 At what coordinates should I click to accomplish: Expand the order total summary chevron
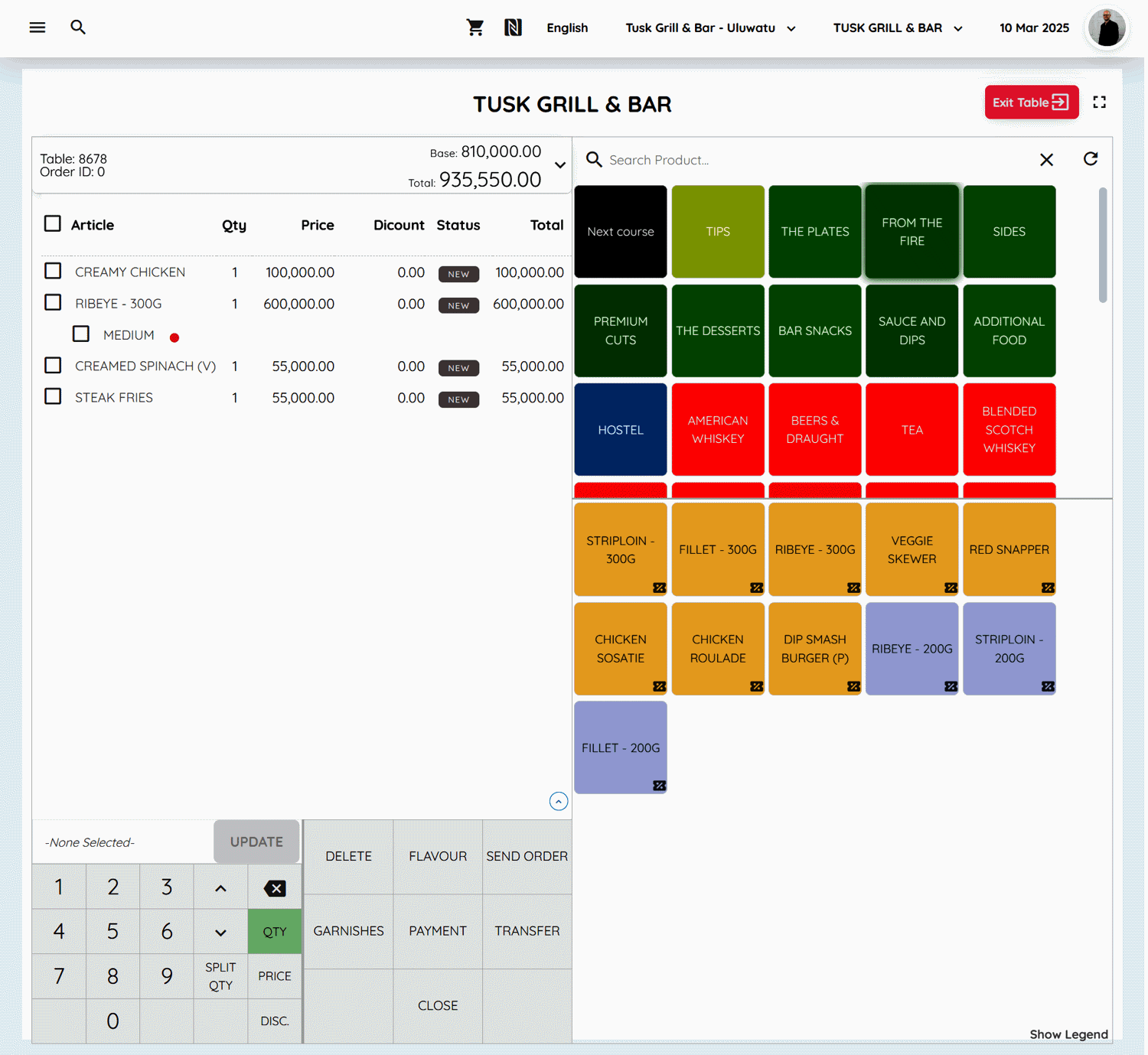[559, 164]
